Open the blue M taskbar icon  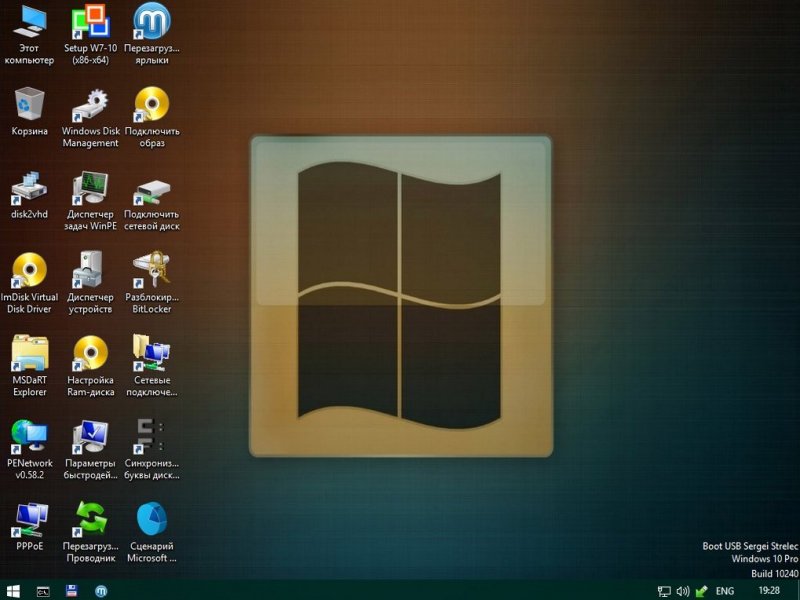(102, 591)
